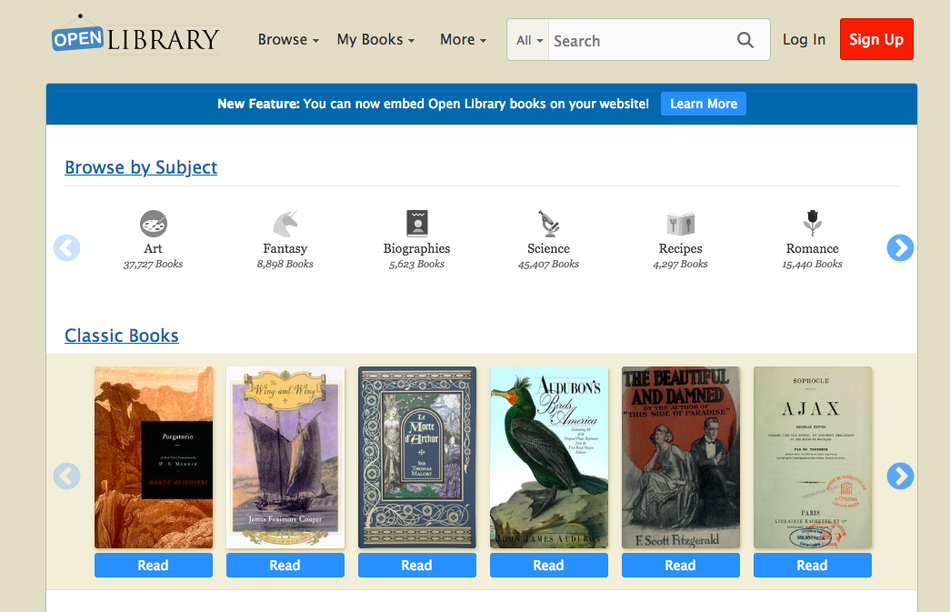Expand the More menu

point(463,39)
